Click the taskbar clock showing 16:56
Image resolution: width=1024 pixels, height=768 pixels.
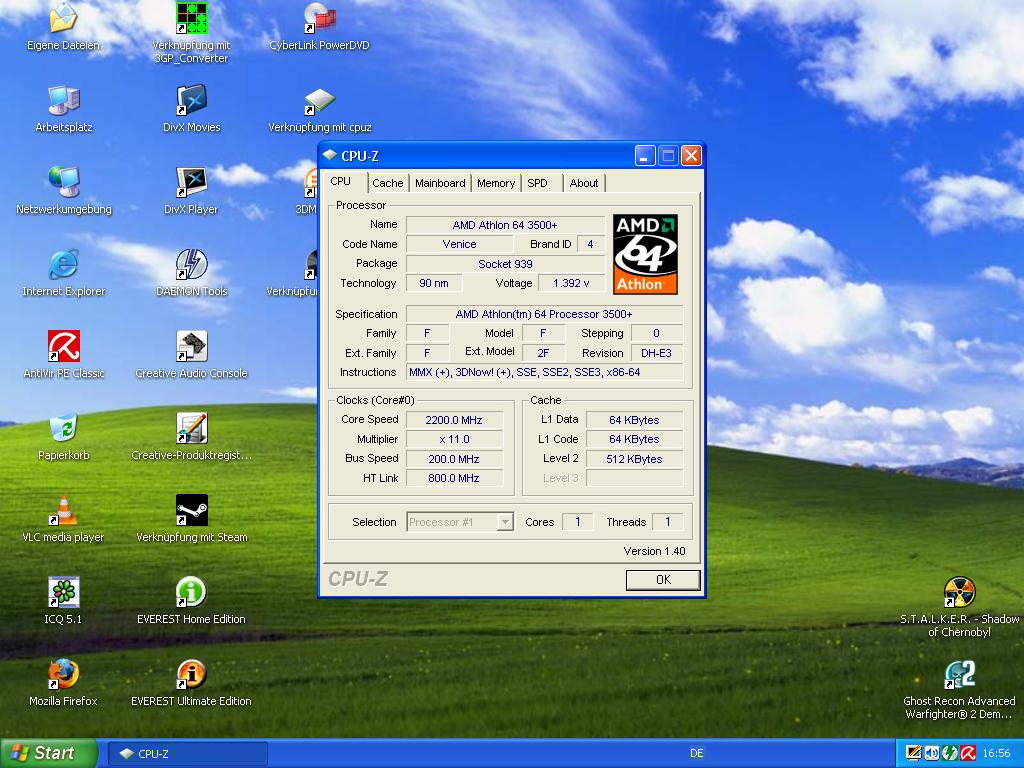coord(996,753)
